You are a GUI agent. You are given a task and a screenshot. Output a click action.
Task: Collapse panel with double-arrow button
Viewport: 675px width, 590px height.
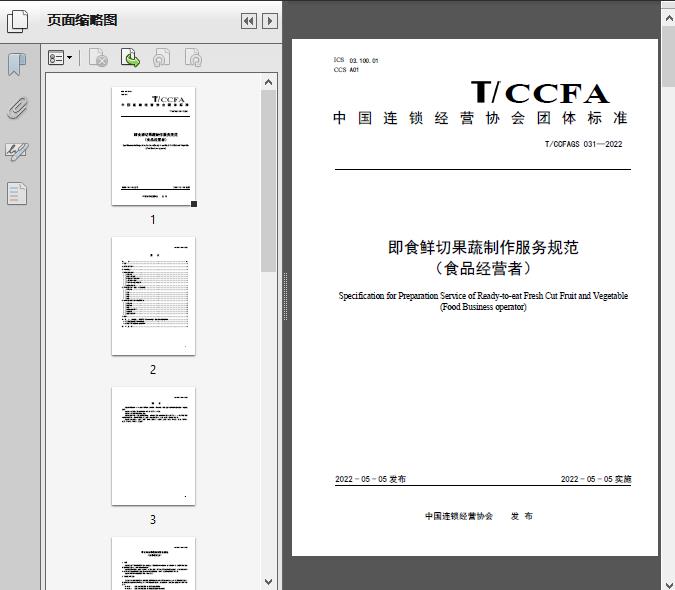(249, 21)
